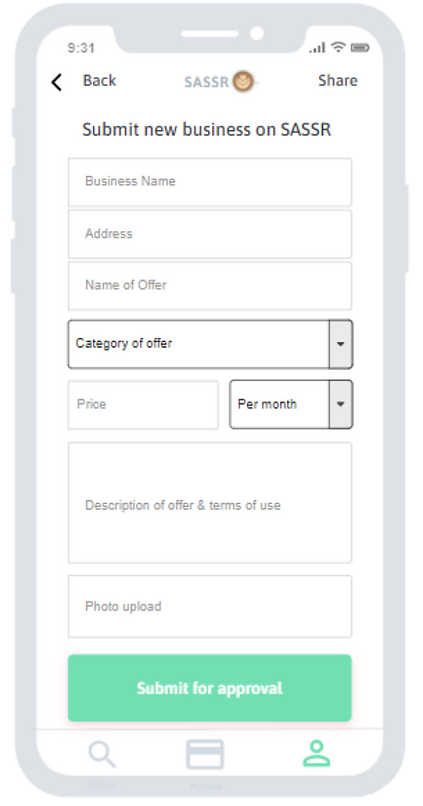Tap the back arrow chevron icon
The image size is (423, 806).
pyautogui.click(x=57, y=82)
